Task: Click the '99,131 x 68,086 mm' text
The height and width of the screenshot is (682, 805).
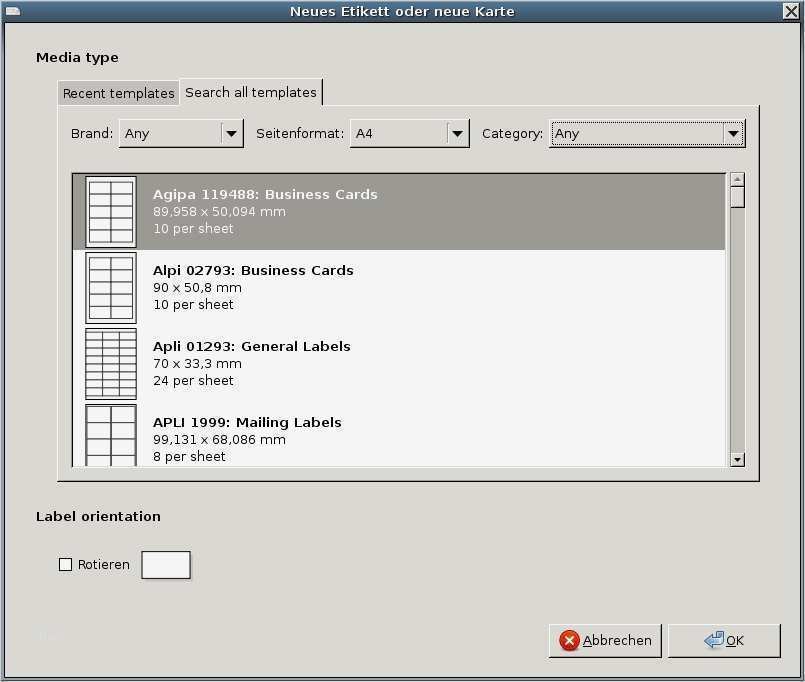Action: click(219, 440)
